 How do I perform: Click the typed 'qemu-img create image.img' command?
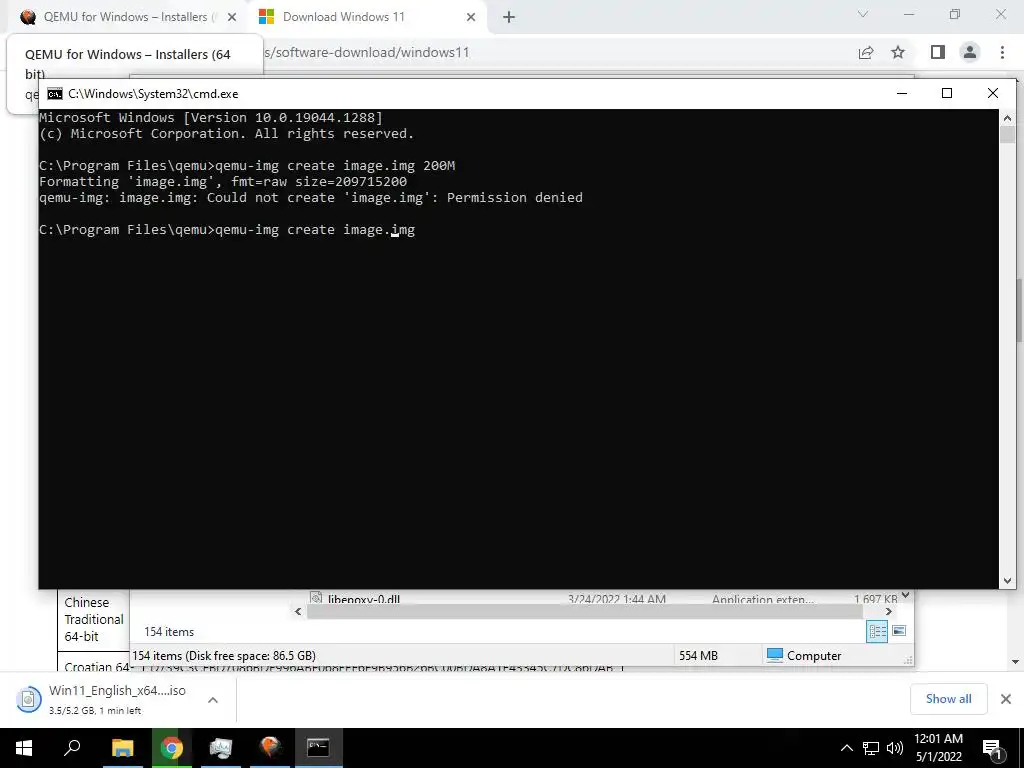point(315,230)
